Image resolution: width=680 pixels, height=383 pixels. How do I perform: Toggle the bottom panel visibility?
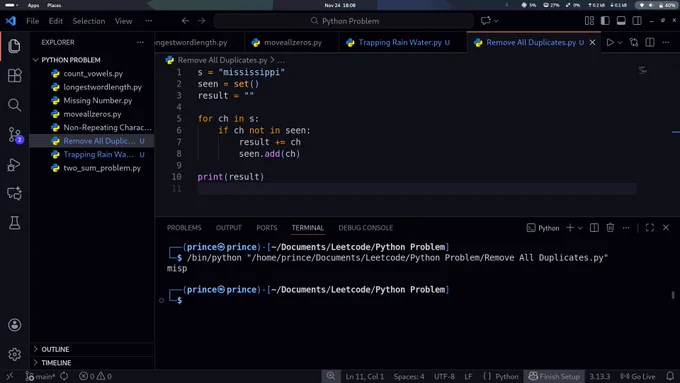[x=621, y=21]
